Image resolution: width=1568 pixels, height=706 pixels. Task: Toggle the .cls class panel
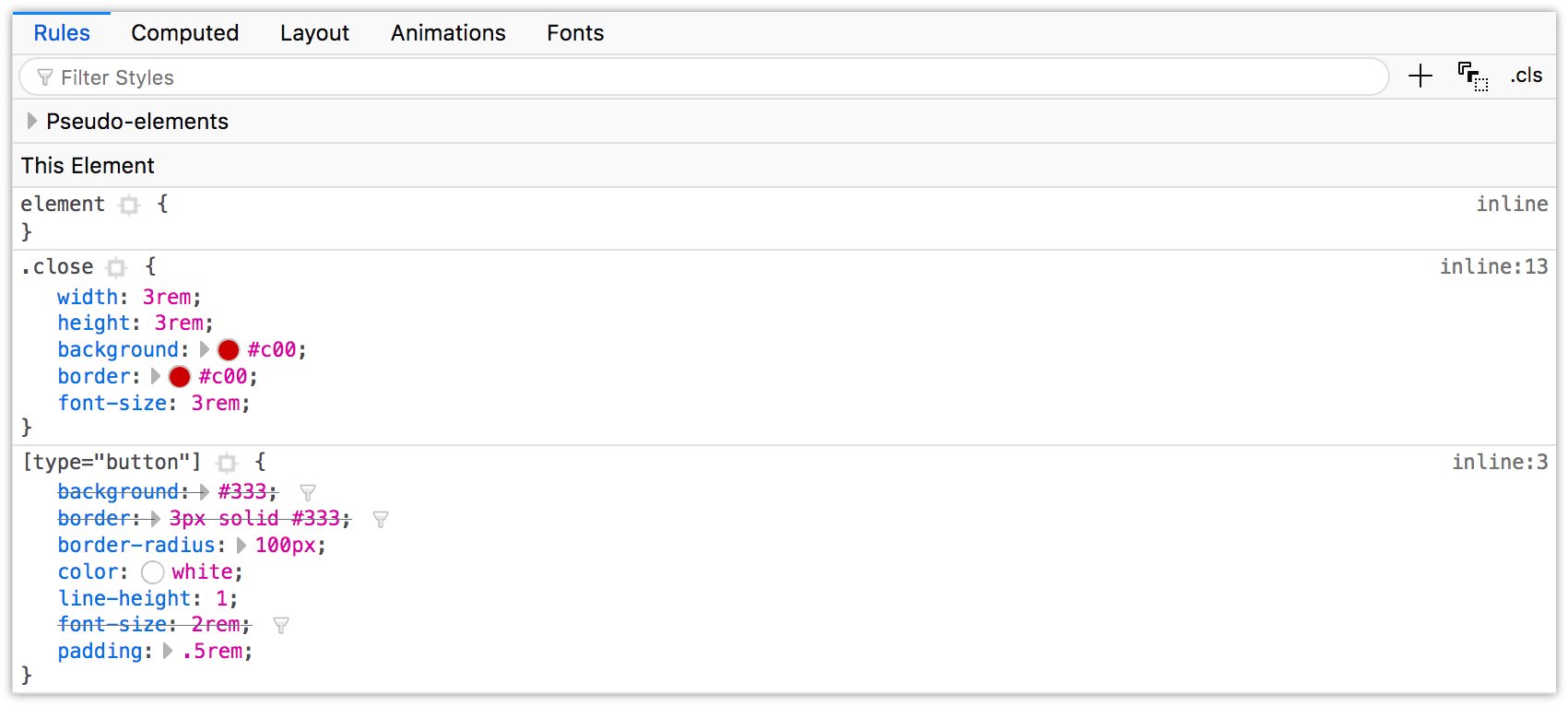pyautogui.click(x=1527, y=76)
